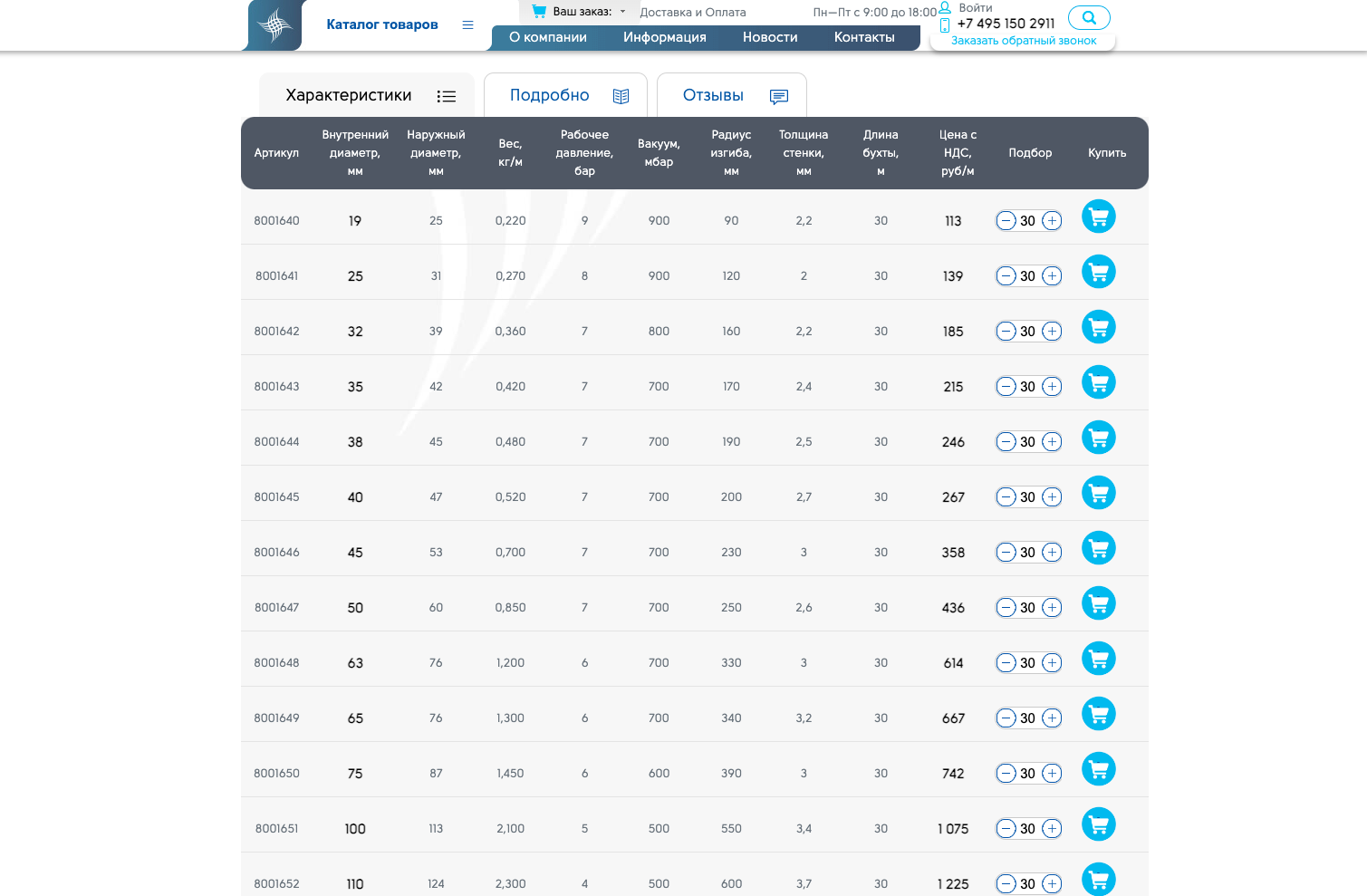Increase quantity for article 8001647
The image size is (1367, 896).
point(1052,608)
